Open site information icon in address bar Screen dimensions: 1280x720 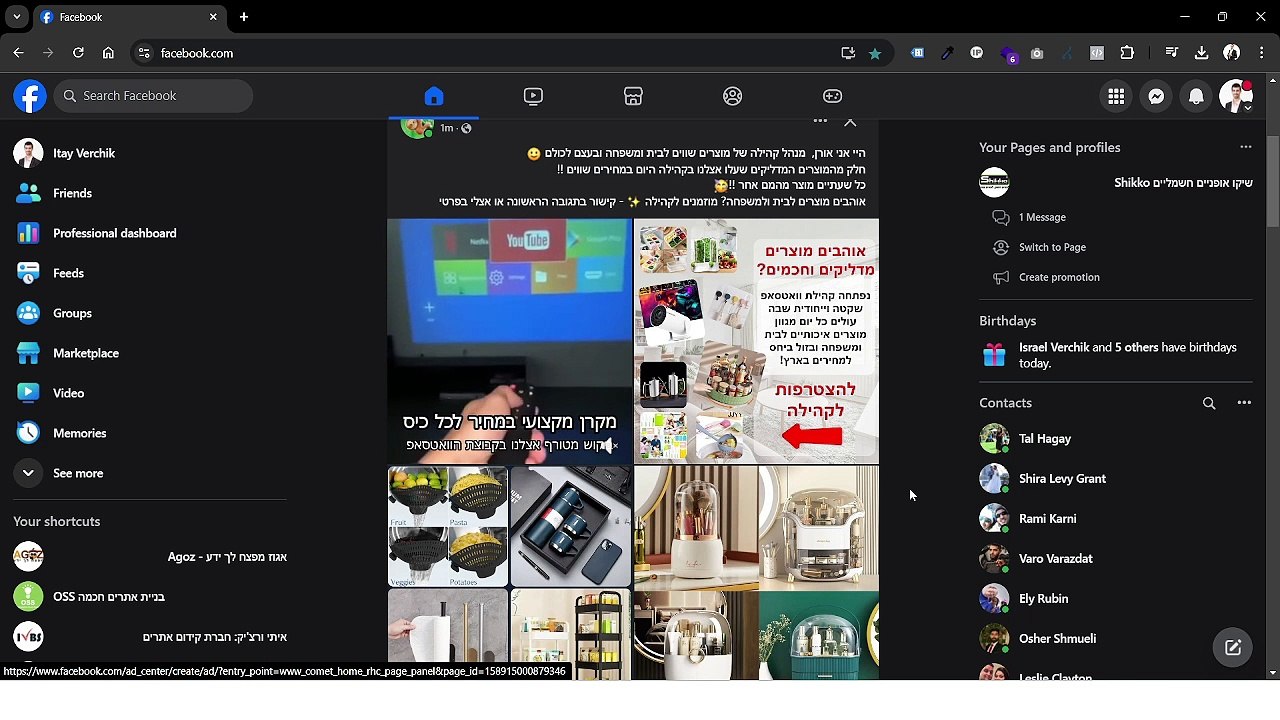click(144, 53)
